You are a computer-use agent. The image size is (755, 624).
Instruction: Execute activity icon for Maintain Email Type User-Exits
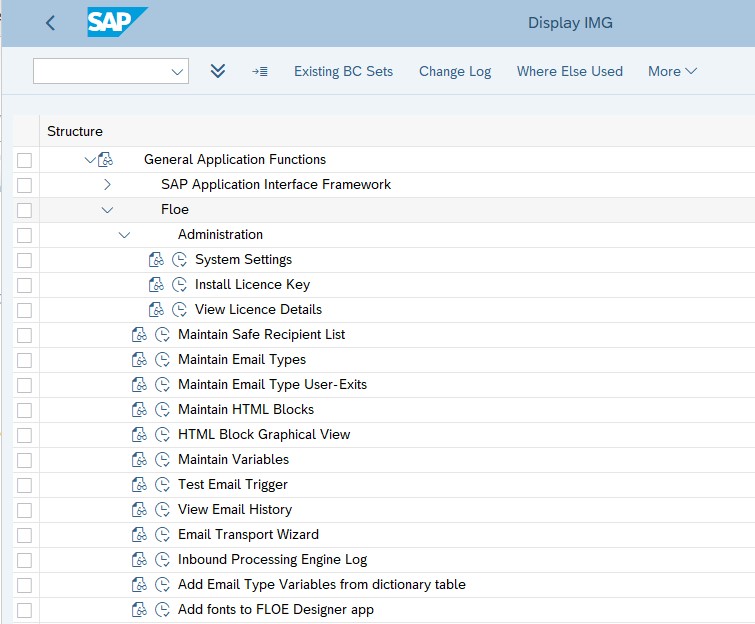click(x=162, y=385)
